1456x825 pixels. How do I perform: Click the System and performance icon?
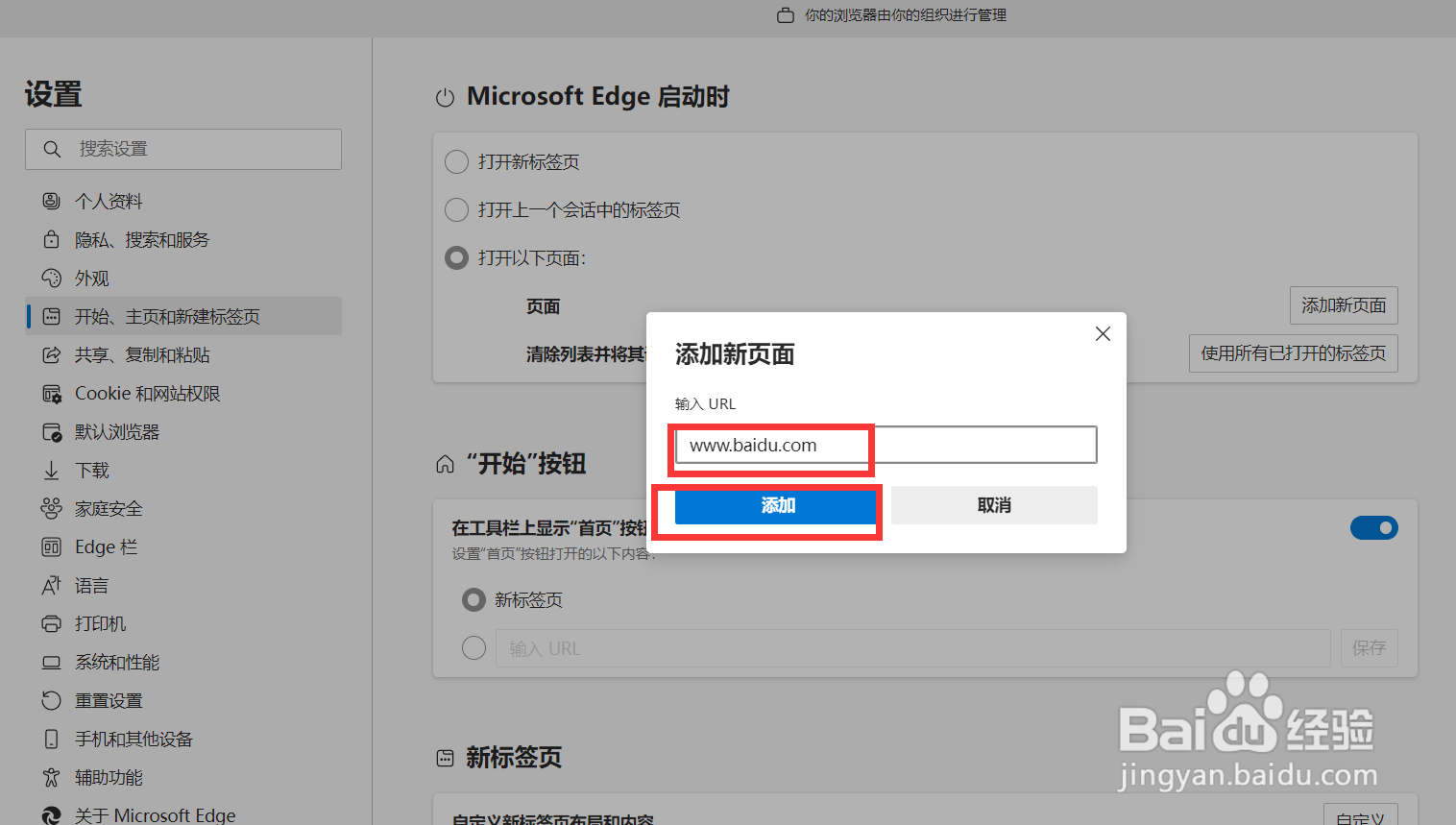[52, 663]
